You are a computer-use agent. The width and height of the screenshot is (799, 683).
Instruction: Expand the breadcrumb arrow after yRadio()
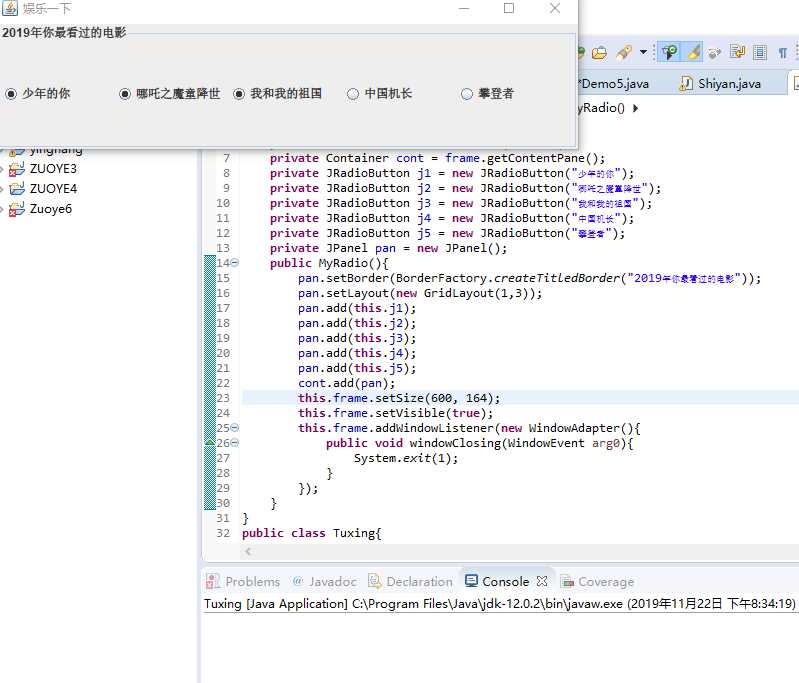pos(635,108)
